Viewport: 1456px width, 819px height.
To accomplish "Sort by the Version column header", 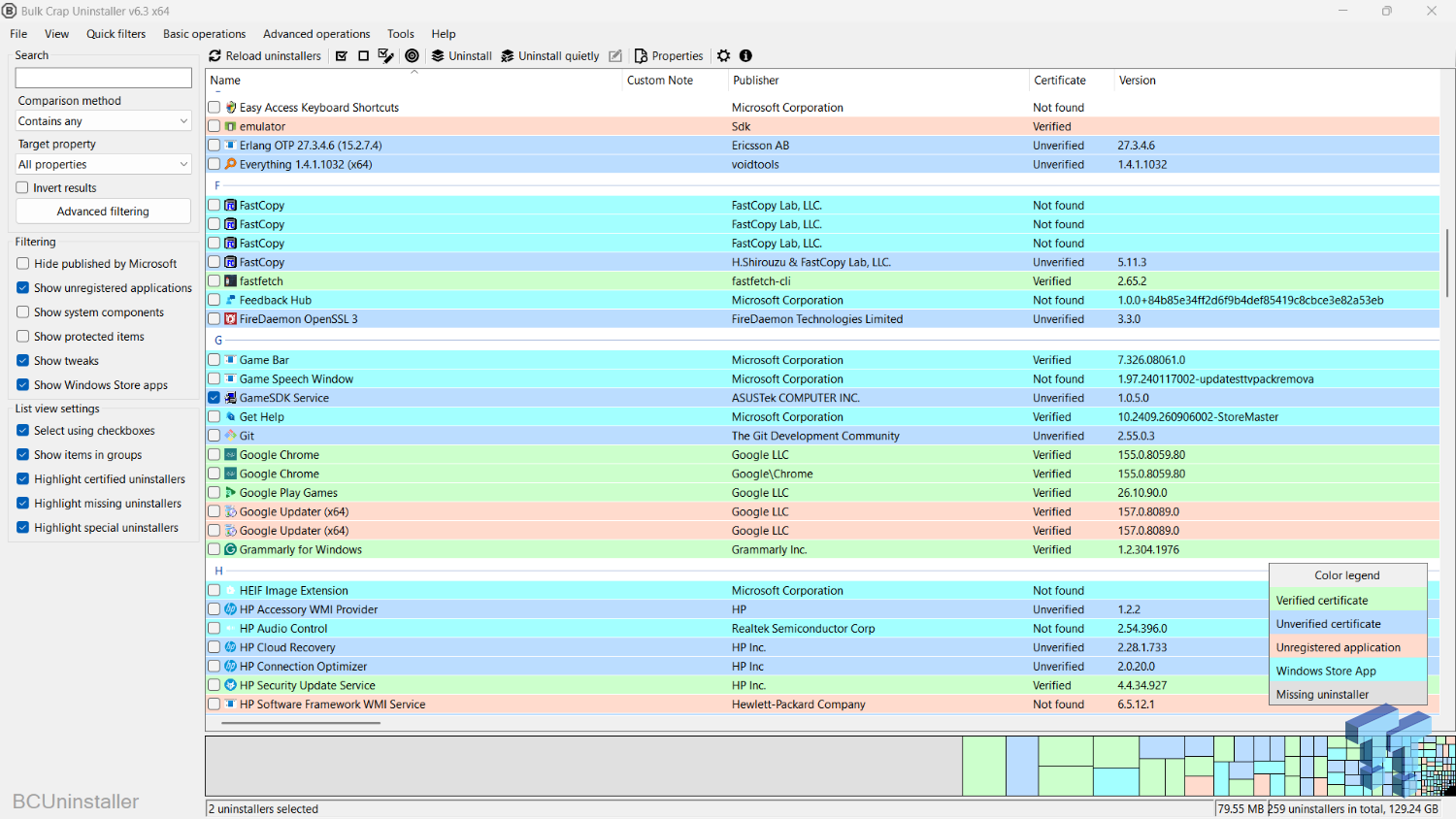I will (1276, 81).
